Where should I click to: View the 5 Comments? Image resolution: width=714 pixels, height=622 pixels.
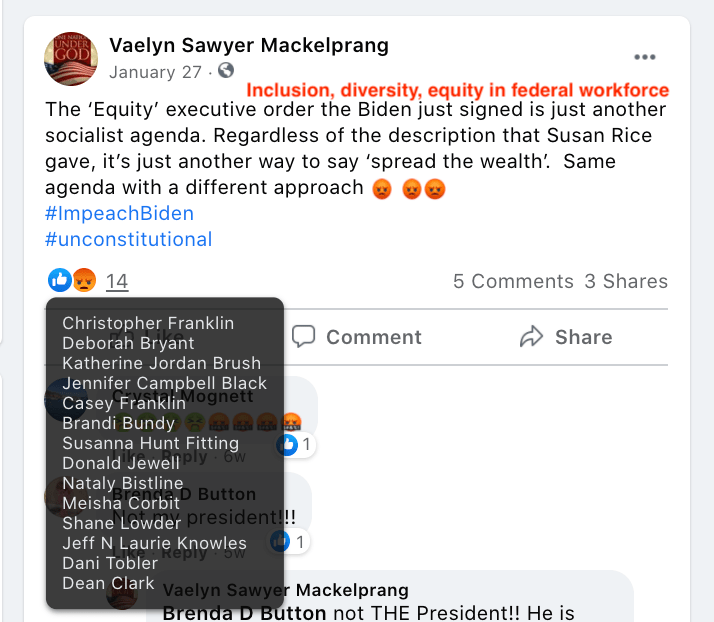tap(513, 282)
